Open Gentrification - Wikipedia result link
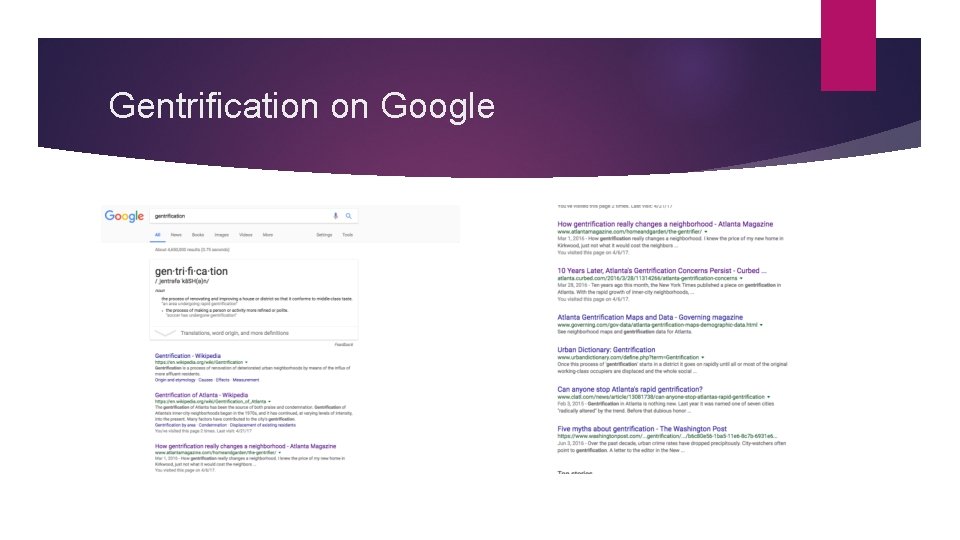The height and width of the screenshot is (540, 960). pos(187,356)
